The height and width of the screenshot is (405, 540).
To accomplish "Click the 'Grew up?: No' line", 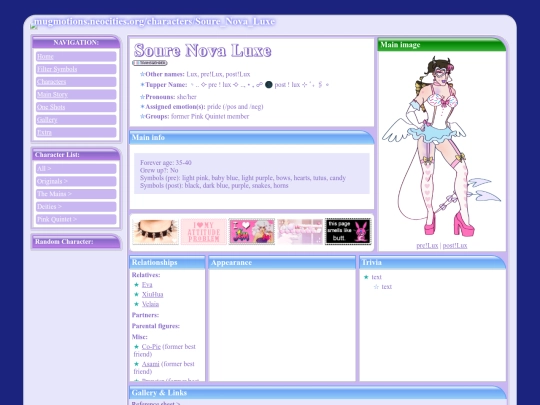I will (x=159, y=170).
